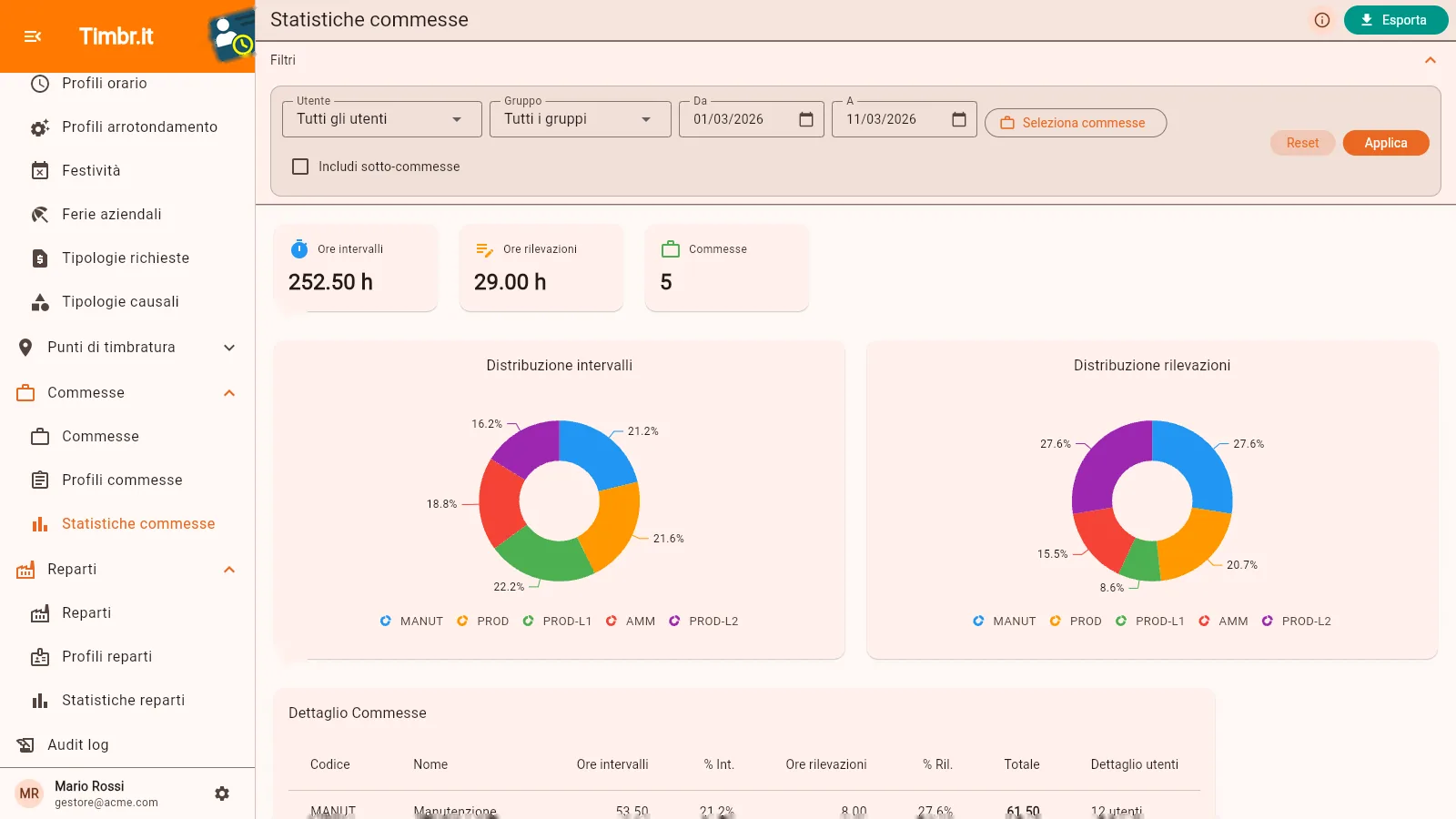
Task: Toggle MANUT legend in Distribuzione intervalli
Action: pyautogui.click(x=411, y=622)
